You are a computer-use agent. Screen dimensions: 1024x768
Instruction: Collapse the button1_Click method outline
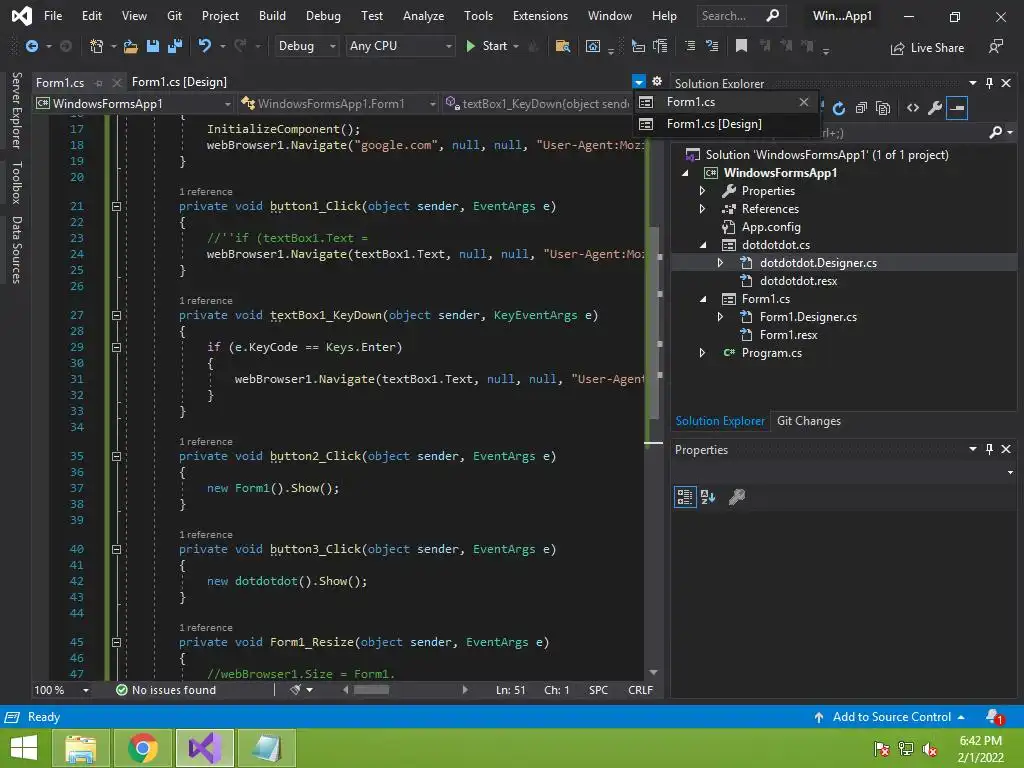tap(116, 206)
